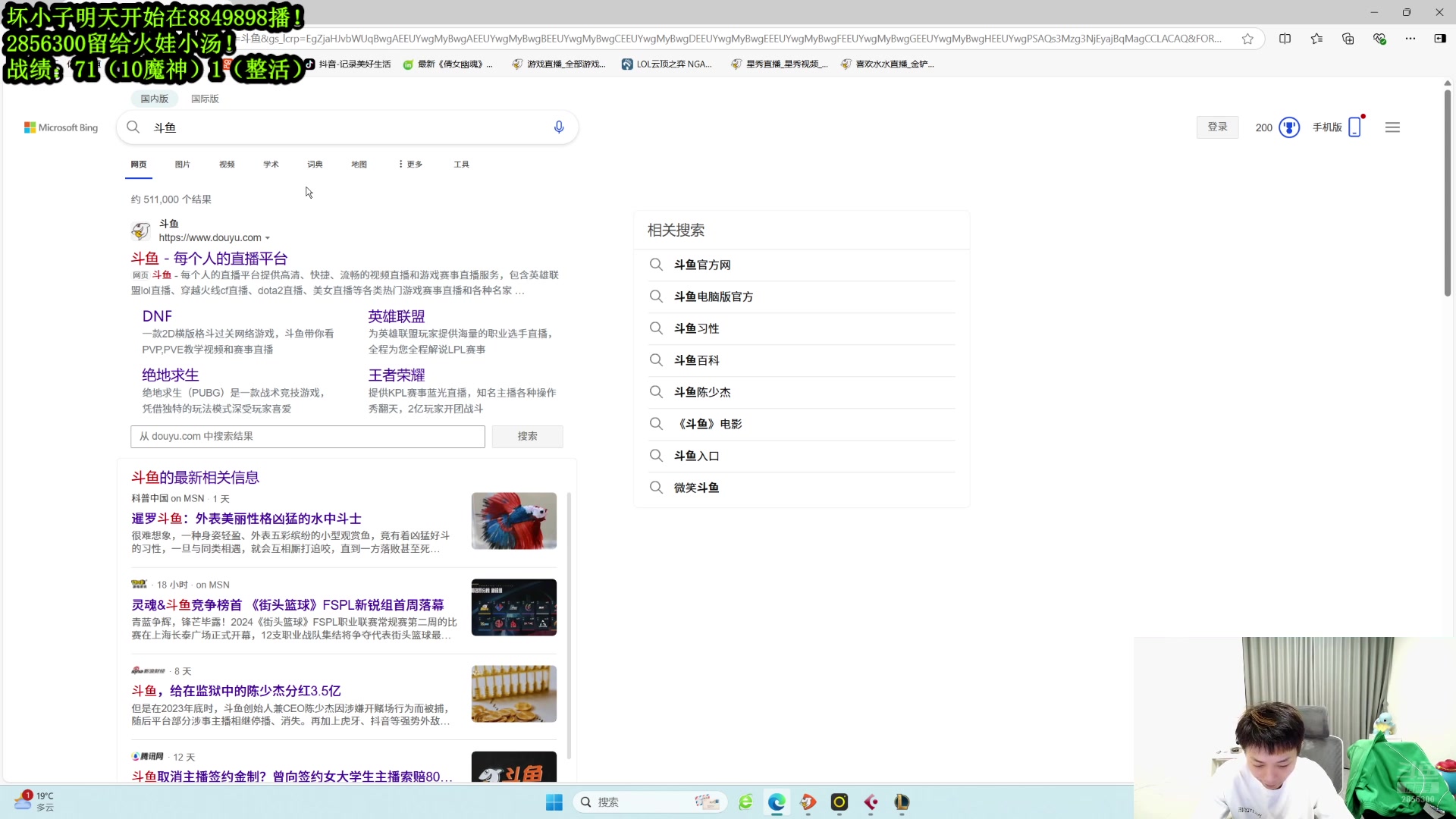Click the microphone voice search icon
This screenshot has height=819, width=1456.
pyautogui.click(x=559, y=127)
